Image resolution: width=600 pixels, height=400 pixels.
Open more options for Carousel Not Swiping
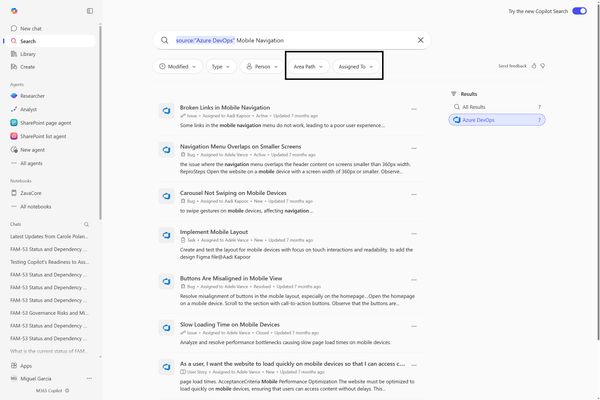pos(414,194)
